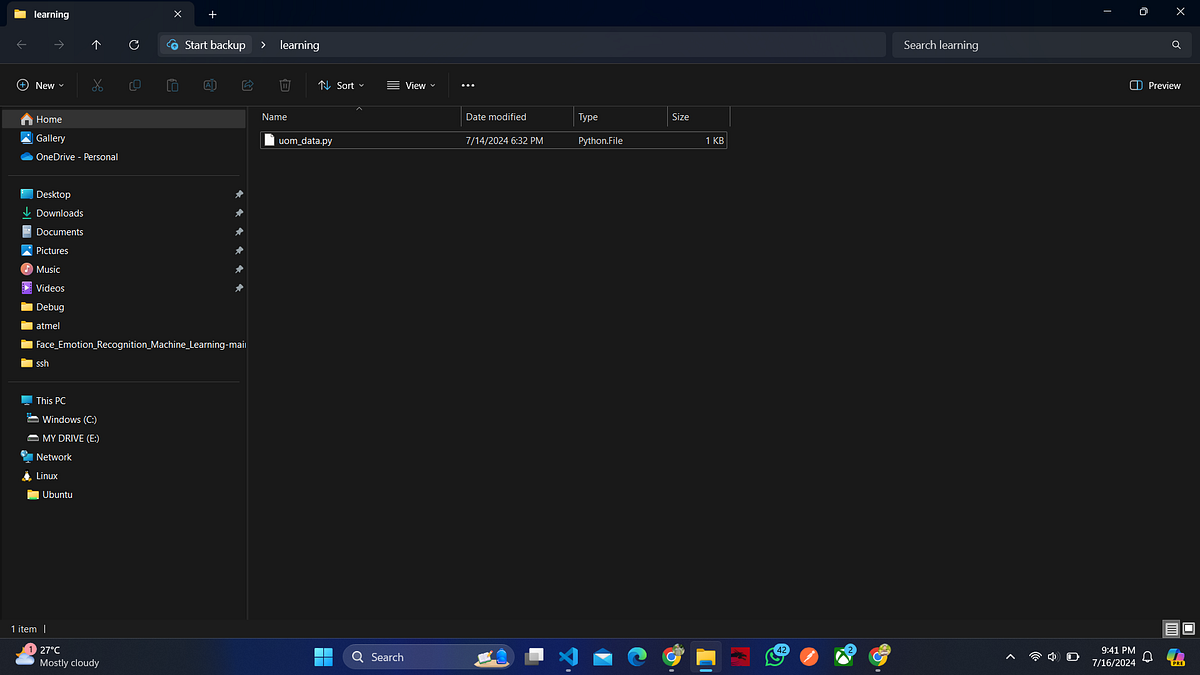Viewport: 1200px width, 675px height.
Task: Switch to large thumbnails view in status bar
Action: pos(1187,628)
